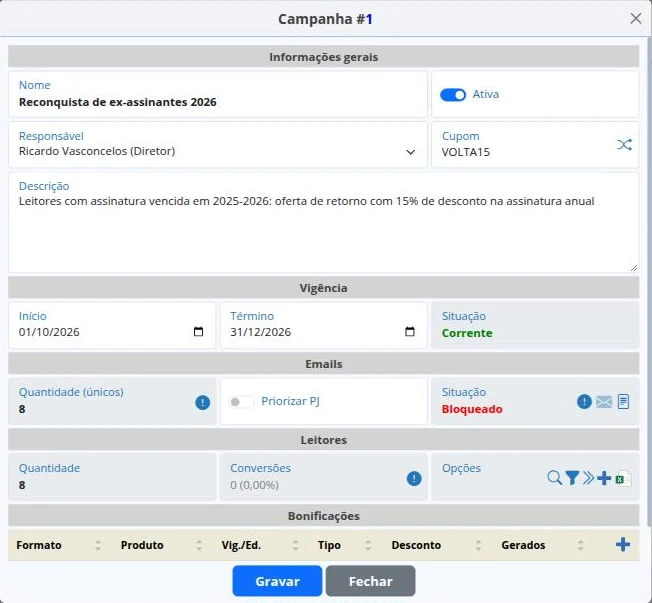Click the envelope send-email icon

coord(604,401)
